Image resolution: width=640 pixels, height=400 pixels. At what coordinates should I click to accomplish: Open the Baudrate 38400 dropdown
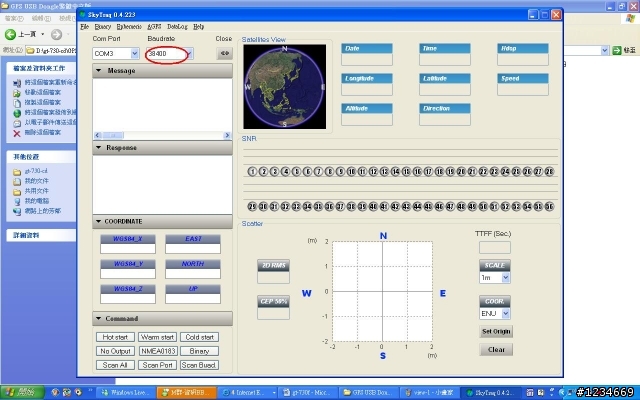pyautogui.click(x=189, y=53)
